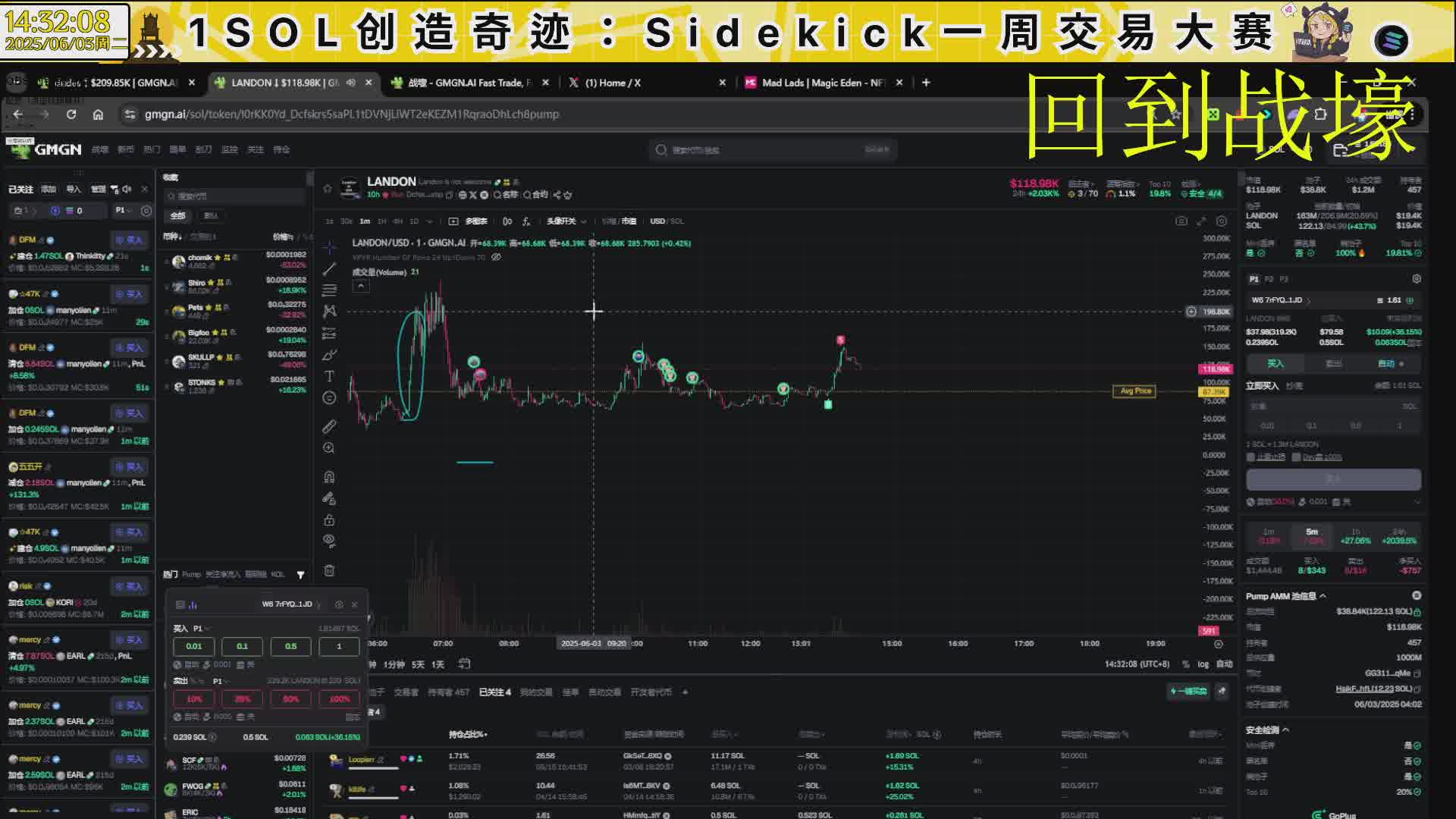Collapse the Pump AMM pool info section
Image resolution: width=1456 pixels, height=819 pixels.
click(x=1323, y=596)
